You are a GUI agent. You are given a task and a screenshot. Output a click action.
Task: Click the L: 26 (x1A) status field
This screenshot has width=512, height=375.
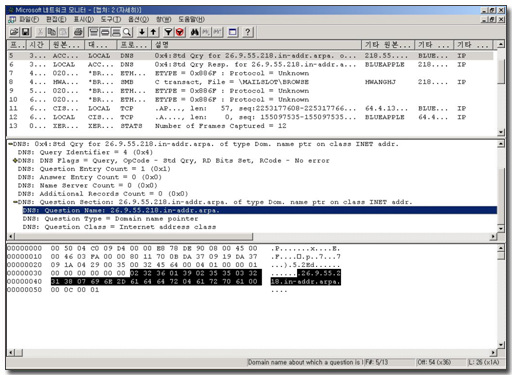pos(486,362)
